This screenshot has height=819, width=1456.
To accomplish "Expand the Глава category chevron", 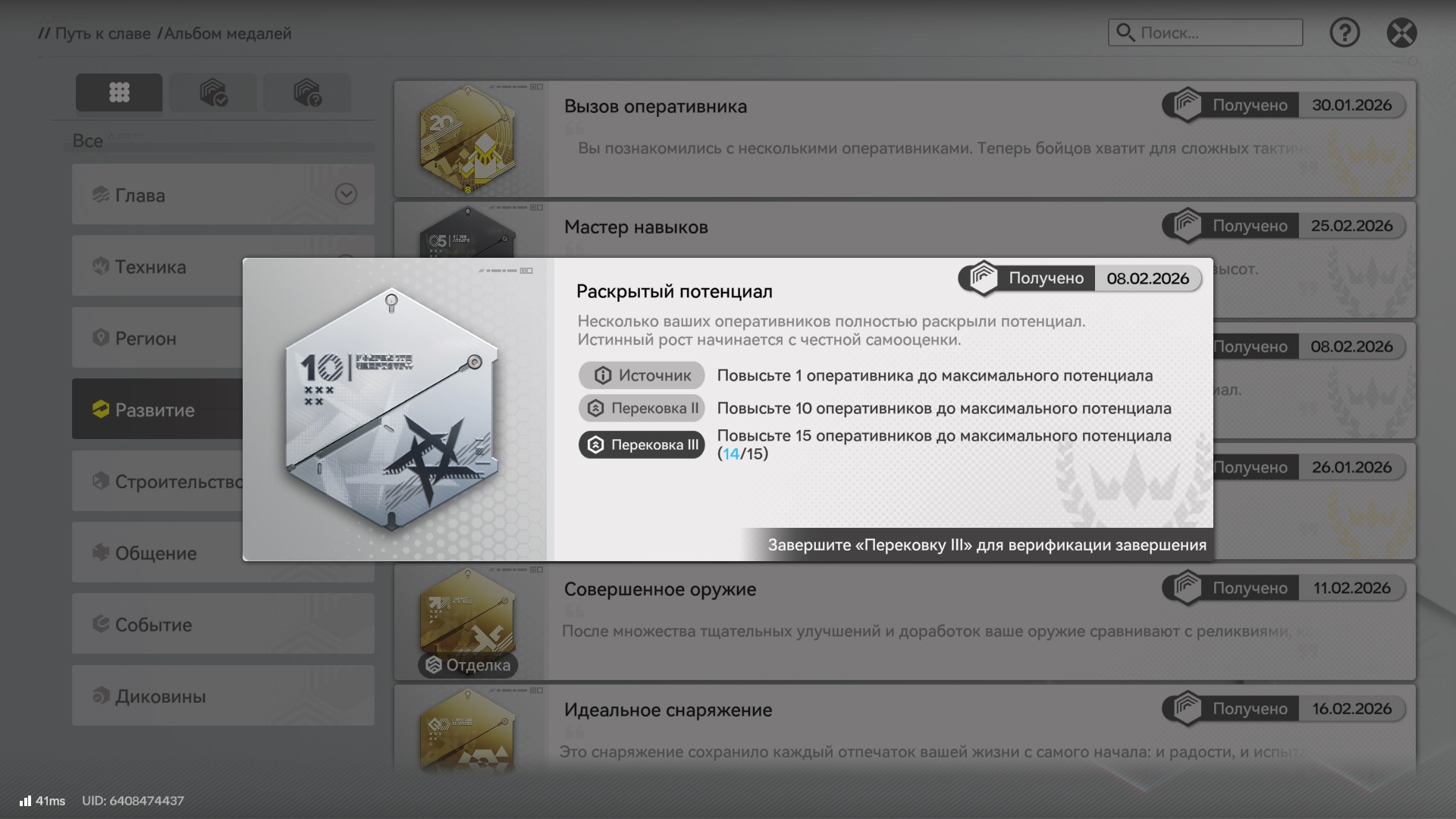I will pyautogui.click(x=346, y=194).
